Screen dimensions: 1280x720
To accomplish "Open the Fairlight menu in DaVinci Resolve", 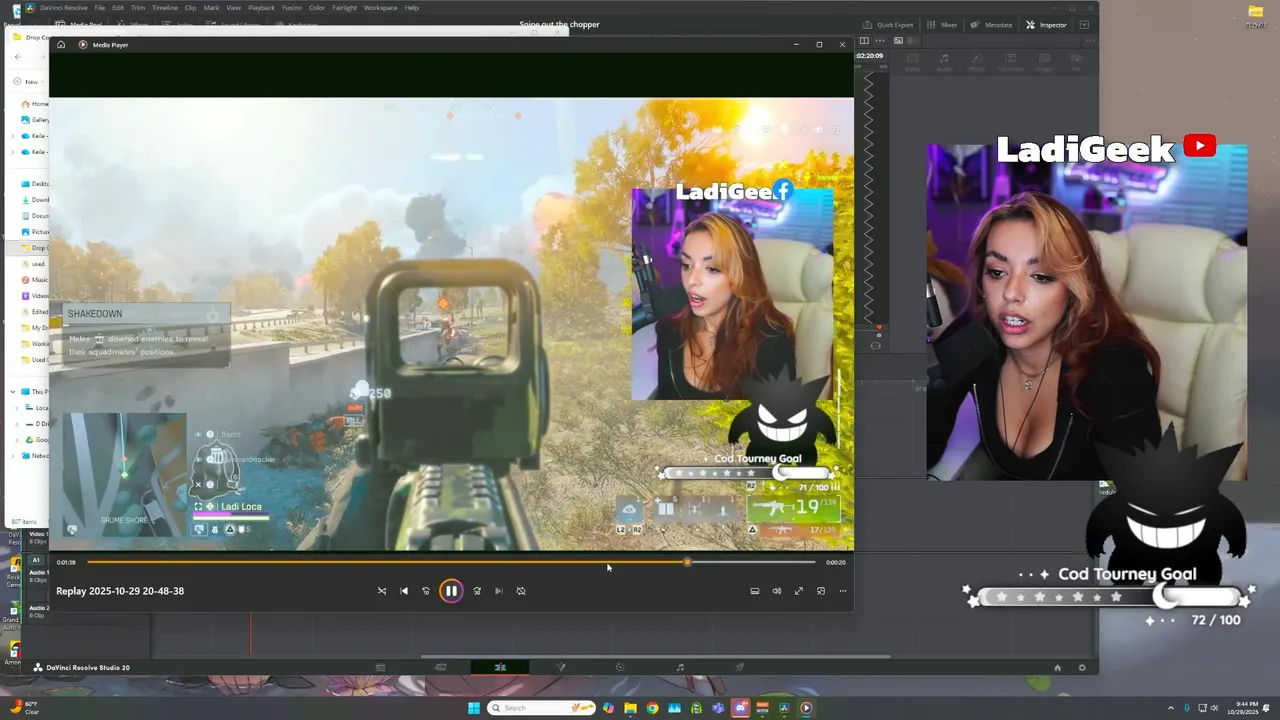I will click(344, 8).
